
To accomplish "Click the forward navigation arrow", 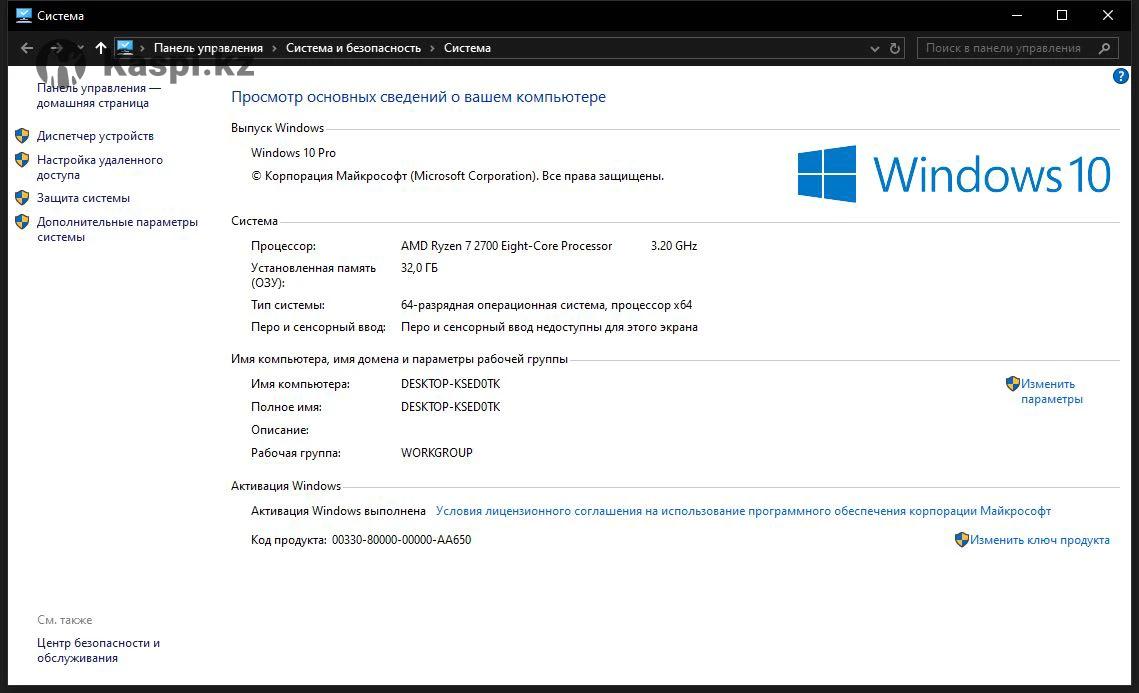I will coord(56,48).
